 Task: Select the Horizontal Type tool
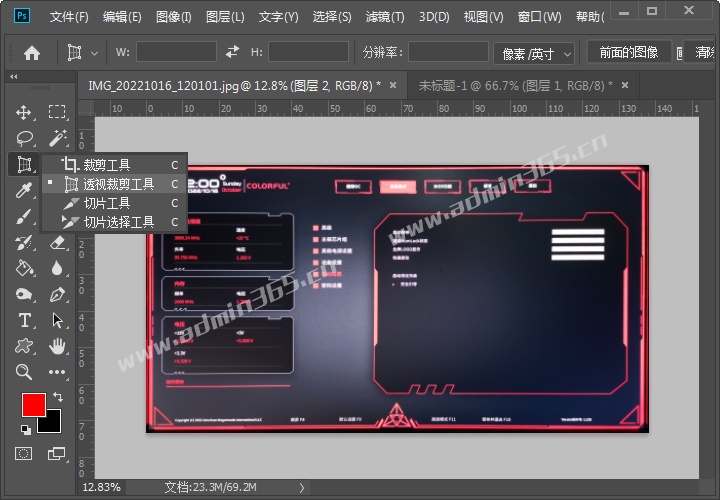[x=23, y=320]
